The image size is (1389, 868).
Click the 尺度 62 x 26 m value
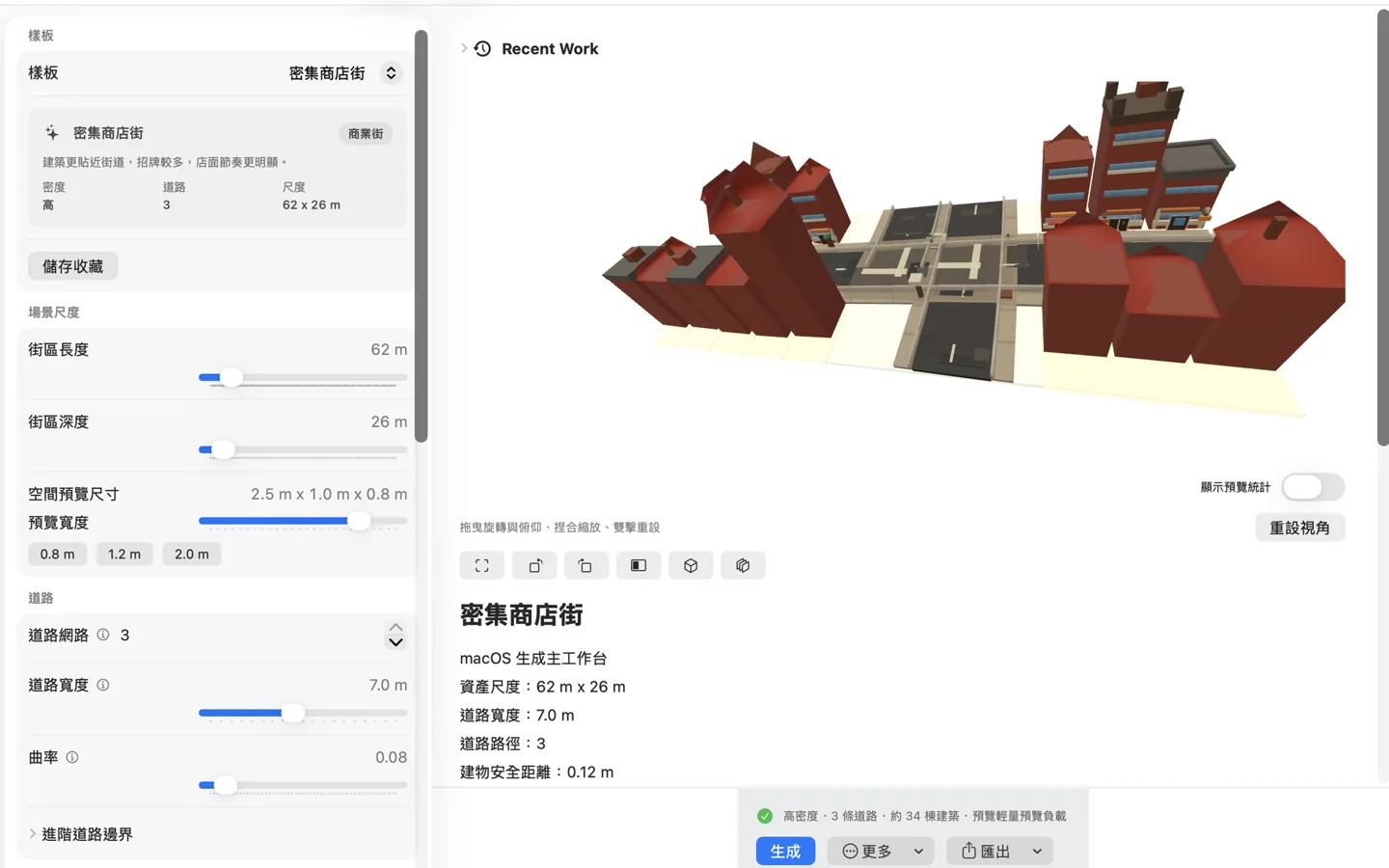point(312,204)
